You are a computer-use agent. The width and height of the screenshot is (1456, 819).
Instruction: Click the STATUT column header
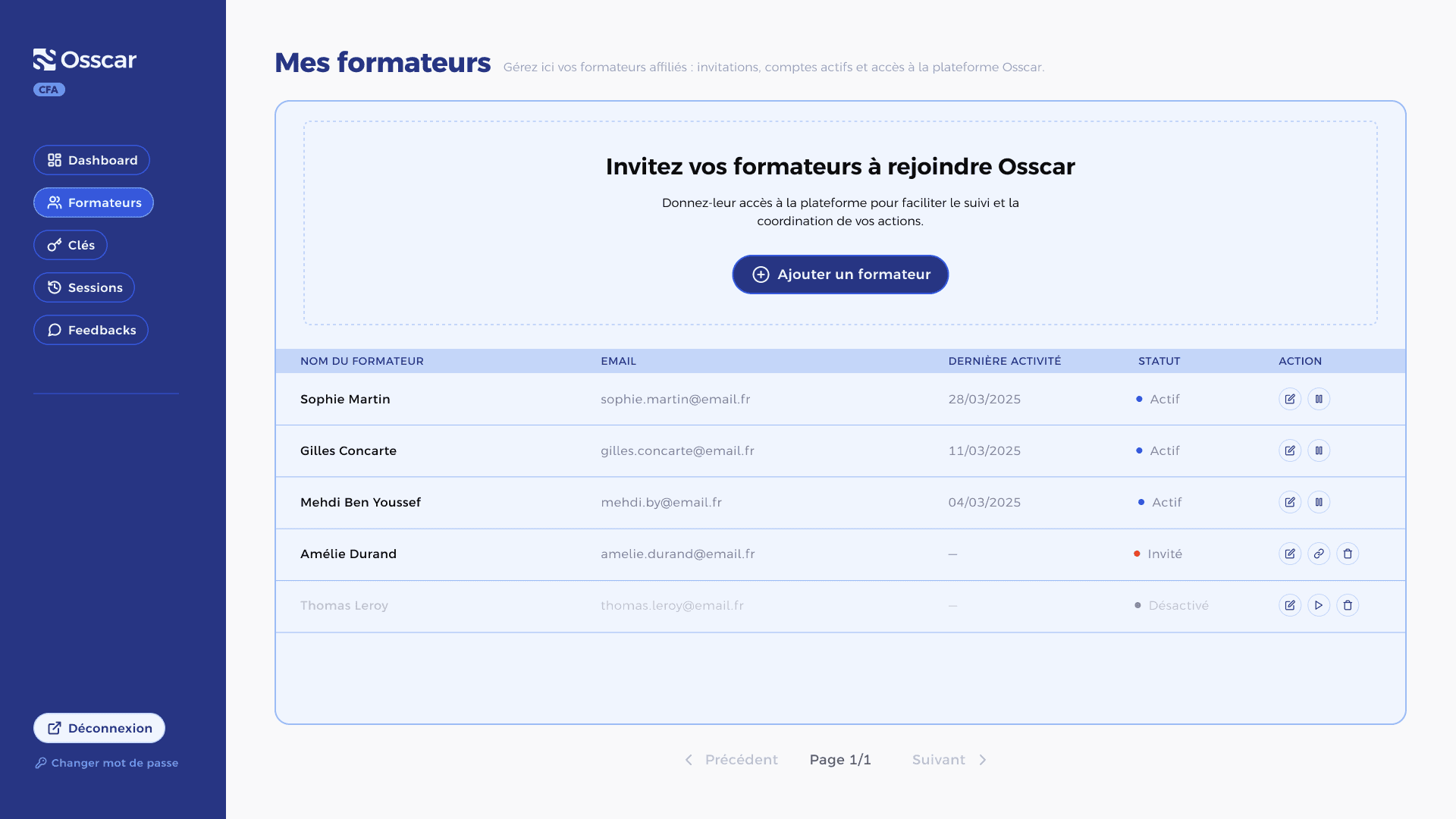click(x=1159, y=361)
